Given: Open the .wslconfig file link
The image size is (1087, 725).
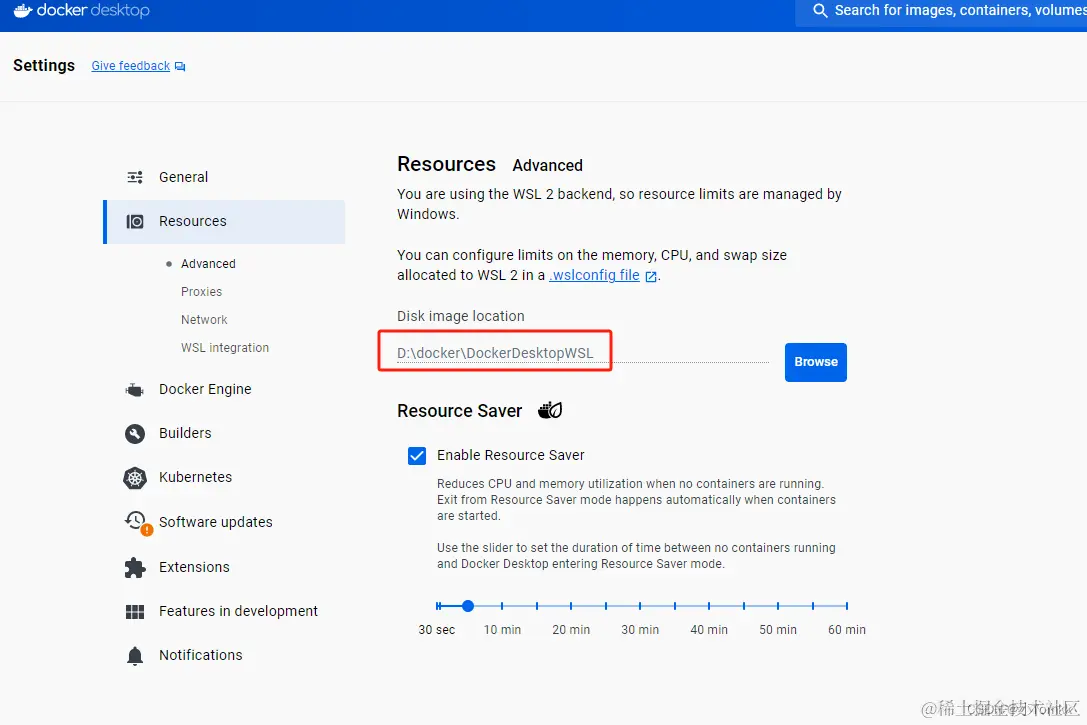Looking at the screenshot, I should click(595, 275).
